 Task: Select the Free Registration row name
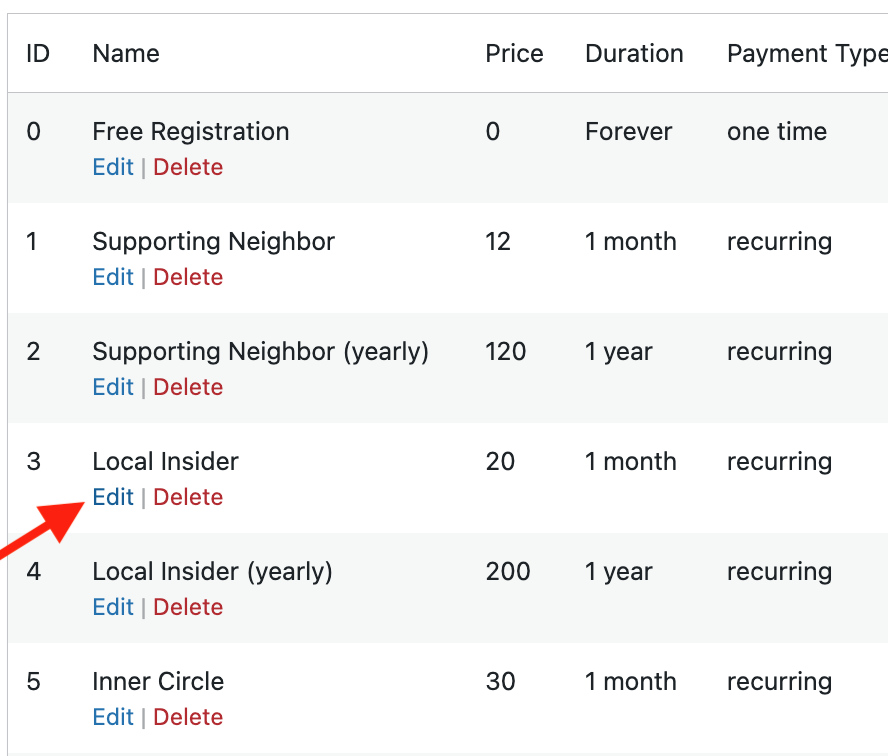click(x=190, y=131)
